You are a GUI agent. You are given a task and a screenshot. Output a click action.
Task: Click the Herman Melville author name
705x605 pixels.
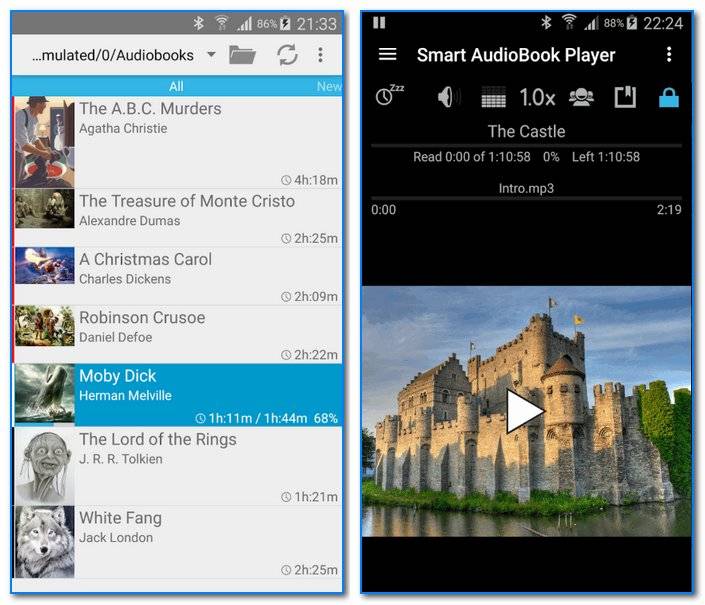click(125, 396)
